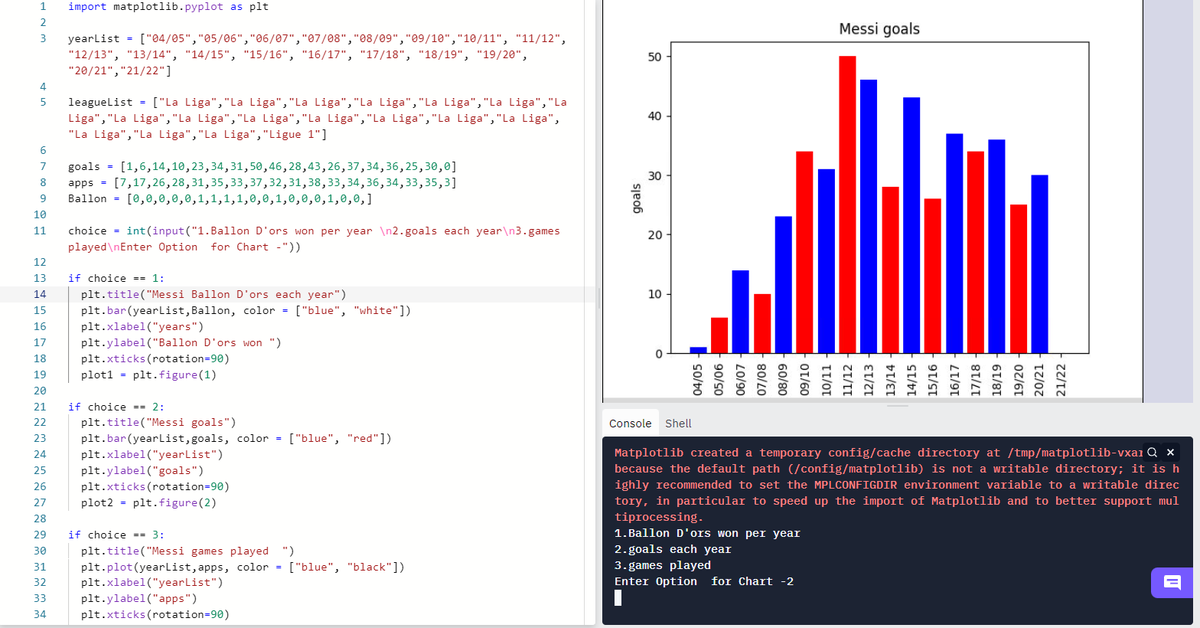1200x628 pixels.
Task: Click the plt.bar(yearList,goals...) line
Action: point(235,438)
